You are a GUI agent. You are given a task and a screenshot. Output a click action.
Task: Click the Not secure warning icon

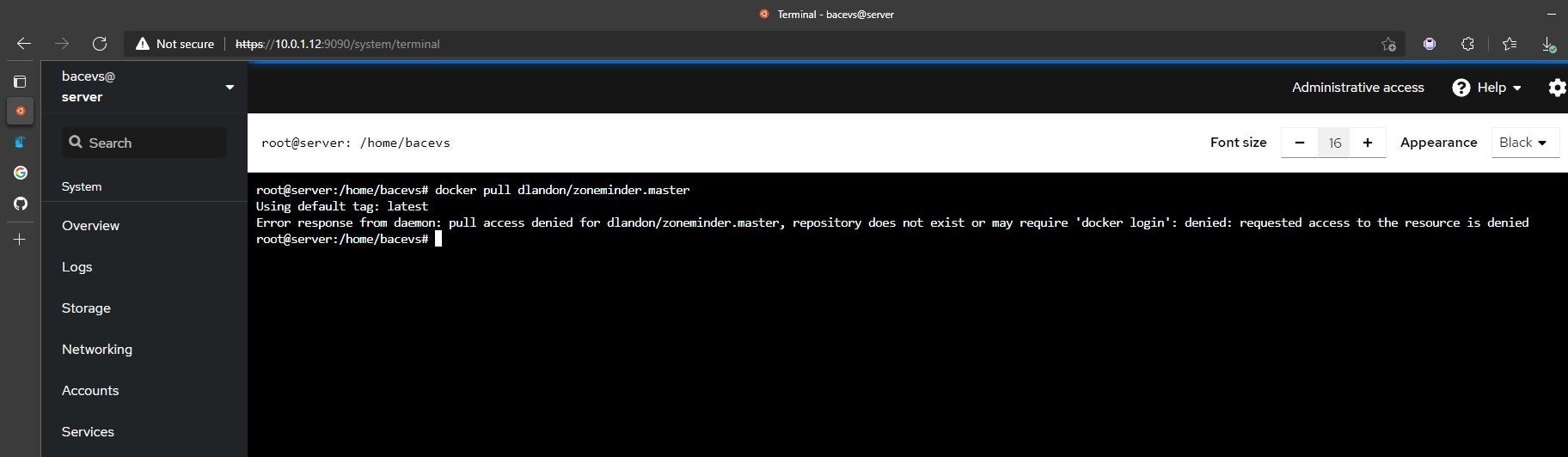[143, 44]
